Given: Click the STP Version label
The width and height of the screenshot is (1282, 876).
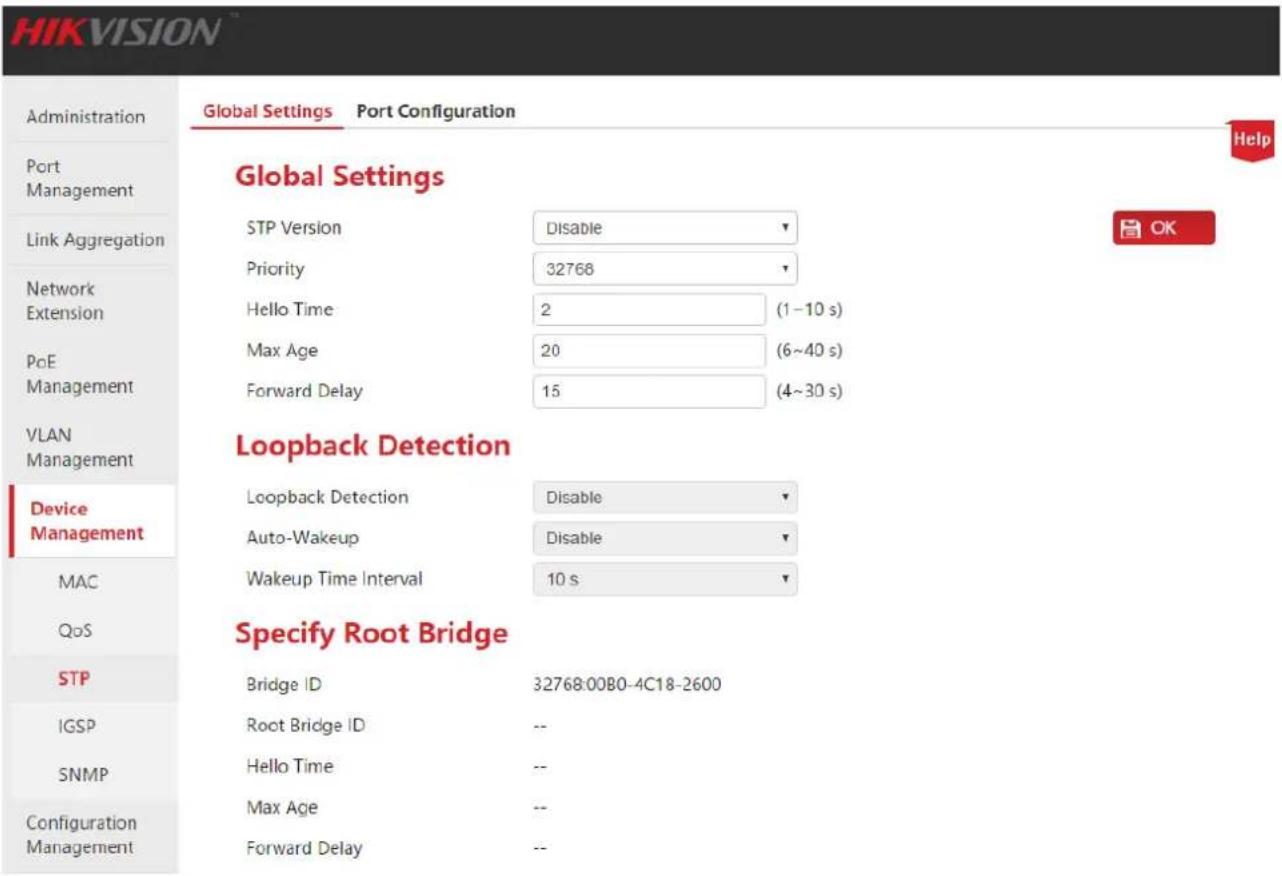Looking at the screenshot, I should 294,228.
